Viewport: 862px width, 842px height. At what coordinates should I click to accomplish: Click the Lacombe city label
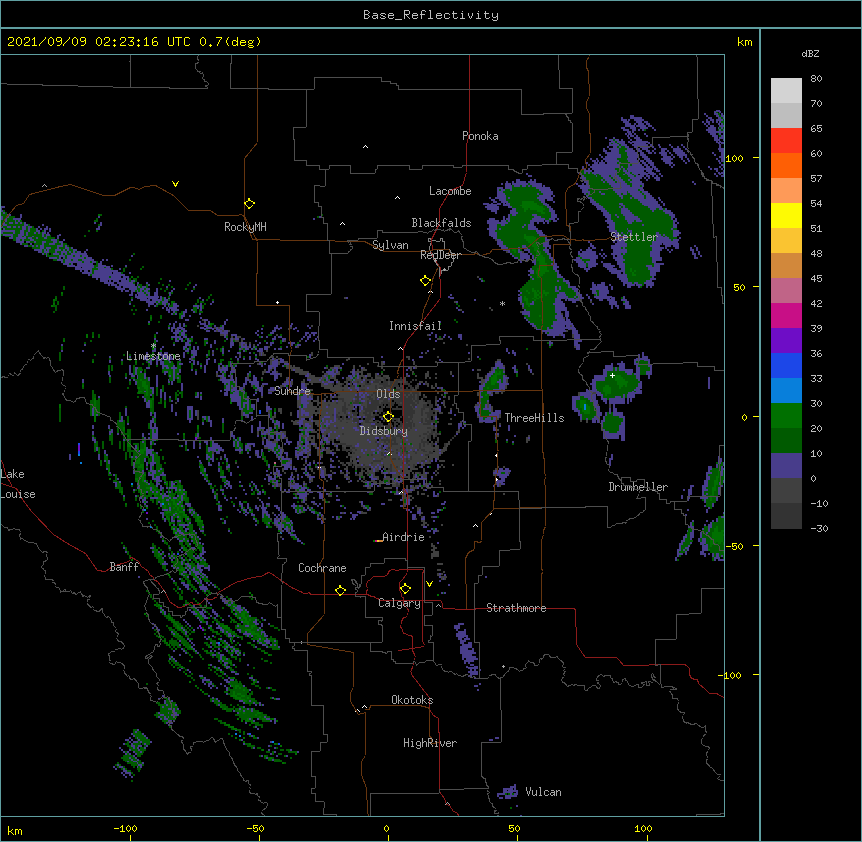click(x=450, y=191)
